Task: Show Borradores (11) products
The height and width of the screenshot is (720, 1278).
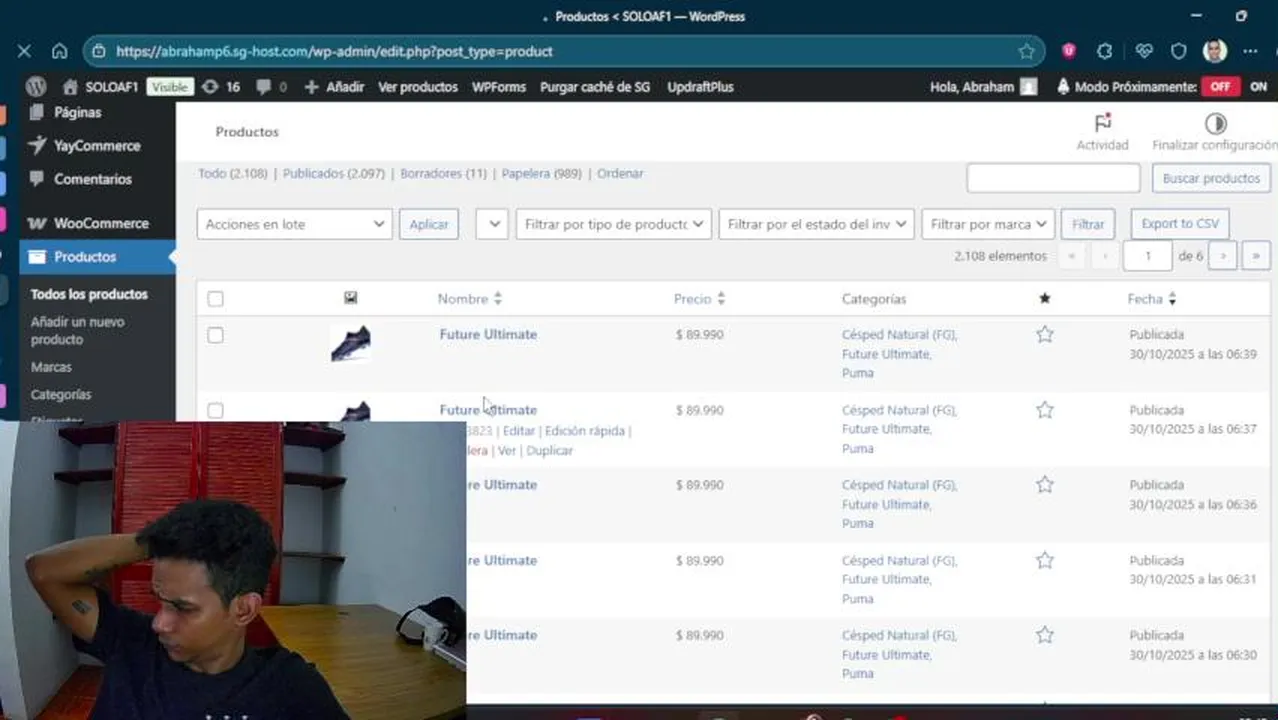Action: [443, 173]
